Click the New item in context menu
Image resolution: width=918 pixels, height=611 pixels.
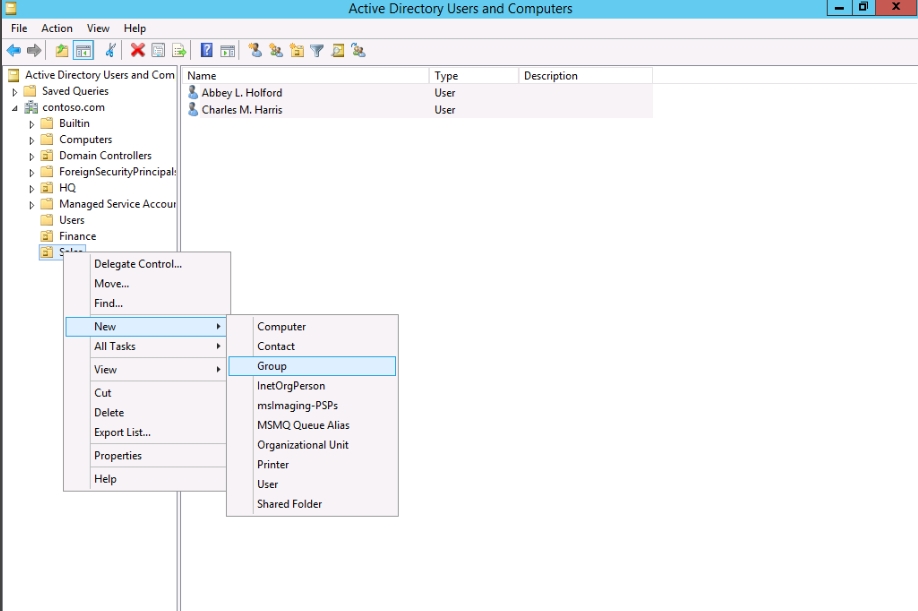tap(145, 327)
